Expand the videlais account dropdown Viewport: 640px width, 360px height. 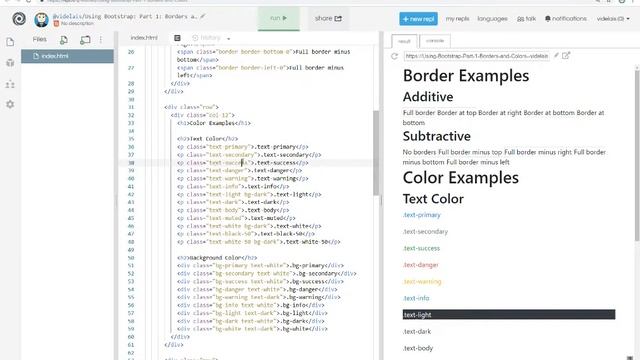pyautogui.click(x=613, y=19)
